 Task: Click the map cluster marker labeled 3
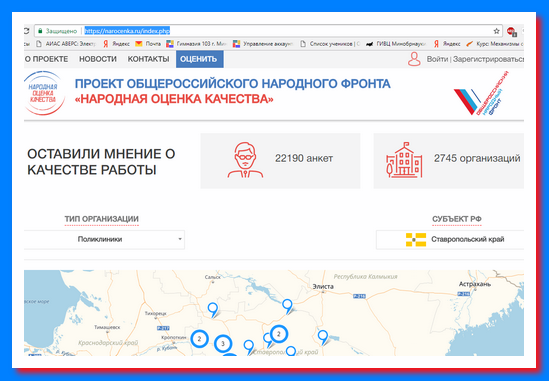coord(223,344)
